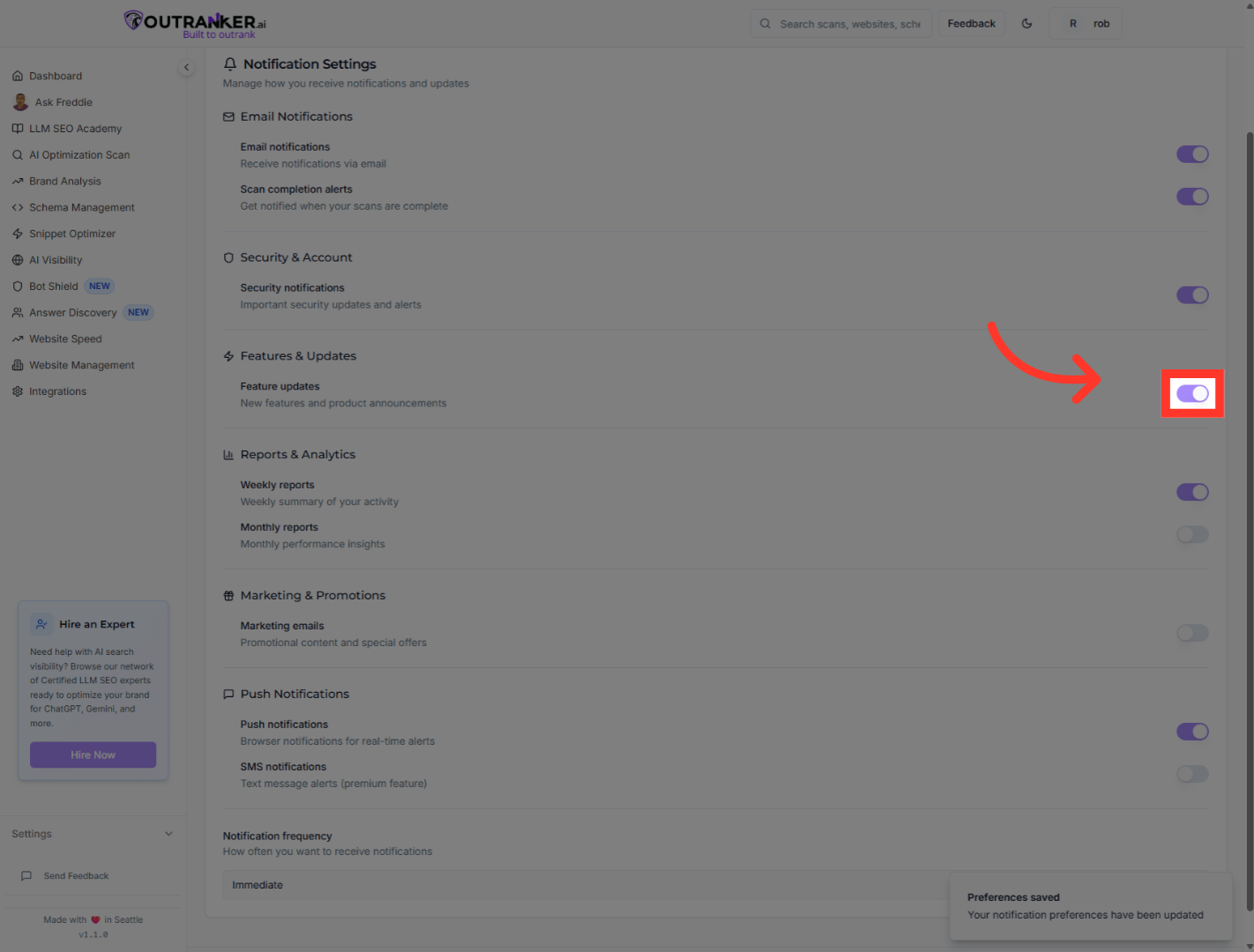Collapse the left sidebar with the chevron
Image resolution: width=1254 pixels, height=952 pixels.
[x=186, y=67]
